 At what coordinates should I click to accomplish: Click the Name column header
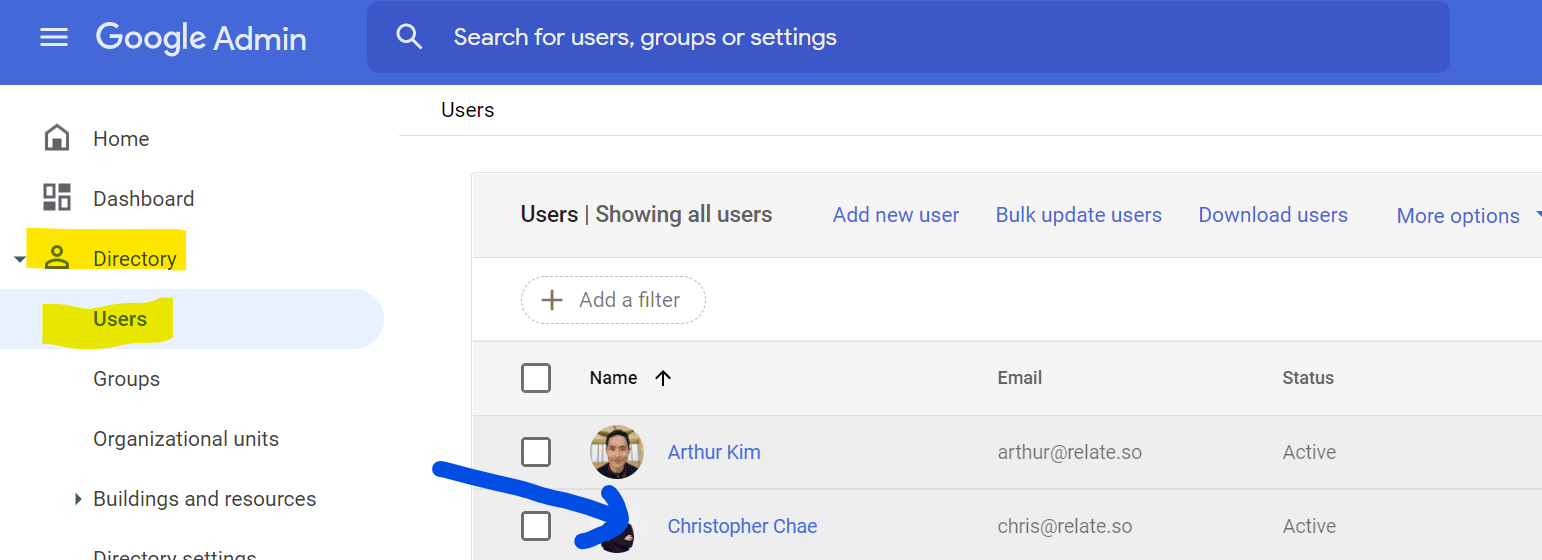pos(613,378)
